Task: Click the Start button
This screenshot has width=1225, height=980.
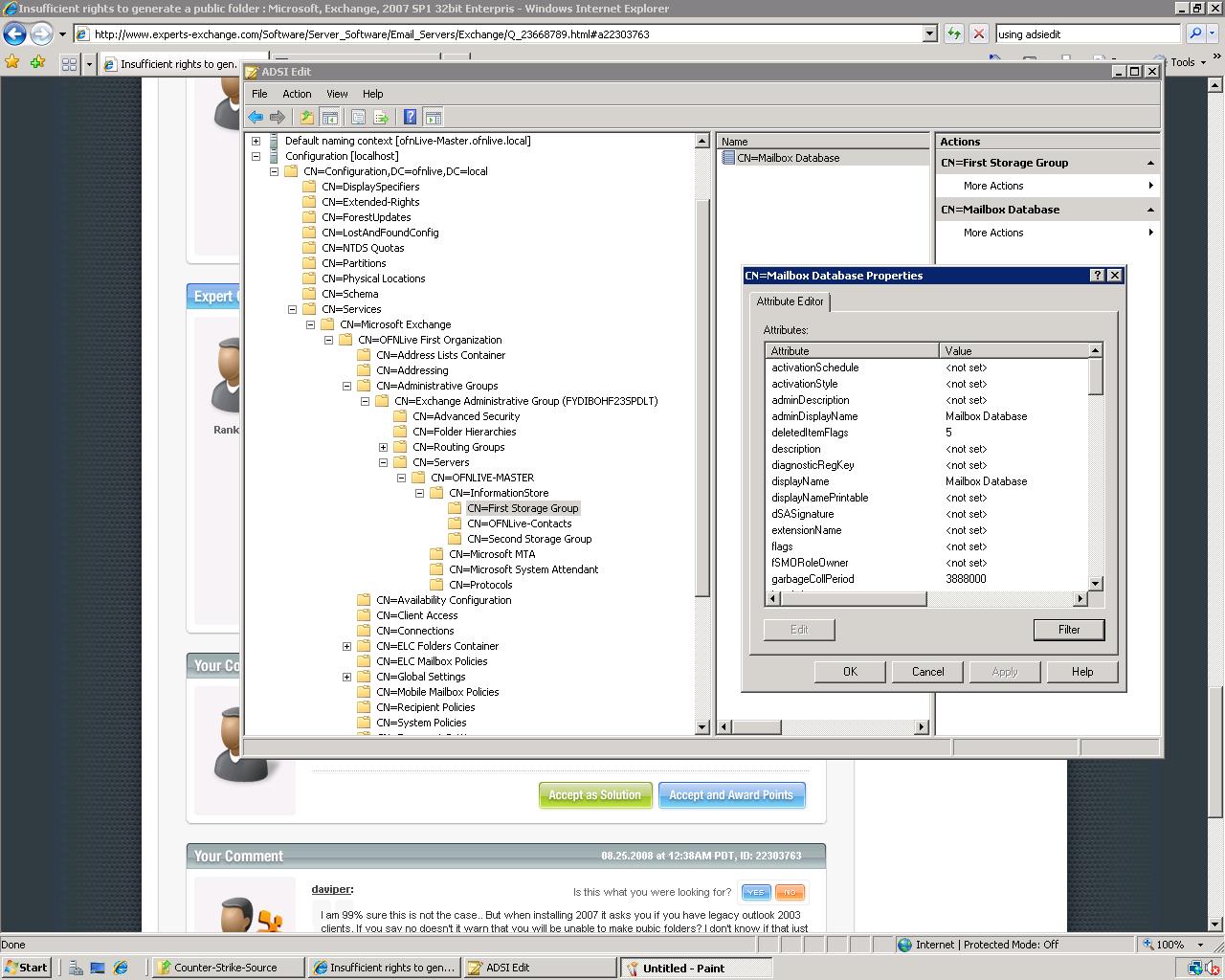Action: pyautogui.click(x=27, y=968)
